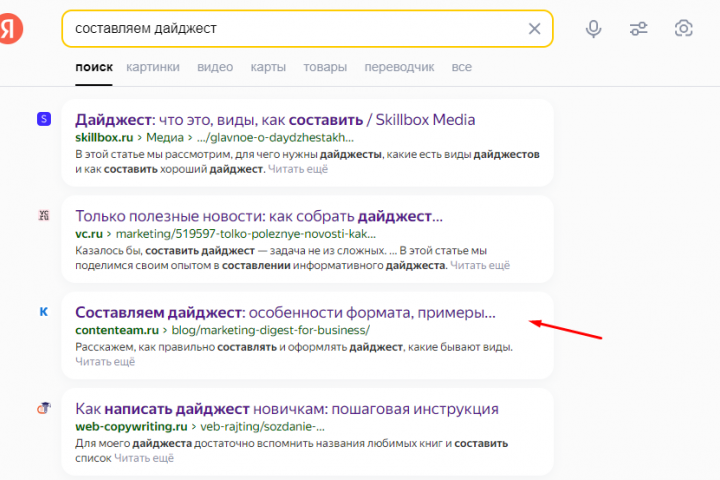Click the contenteam.ru K favicon

(44, 312)
